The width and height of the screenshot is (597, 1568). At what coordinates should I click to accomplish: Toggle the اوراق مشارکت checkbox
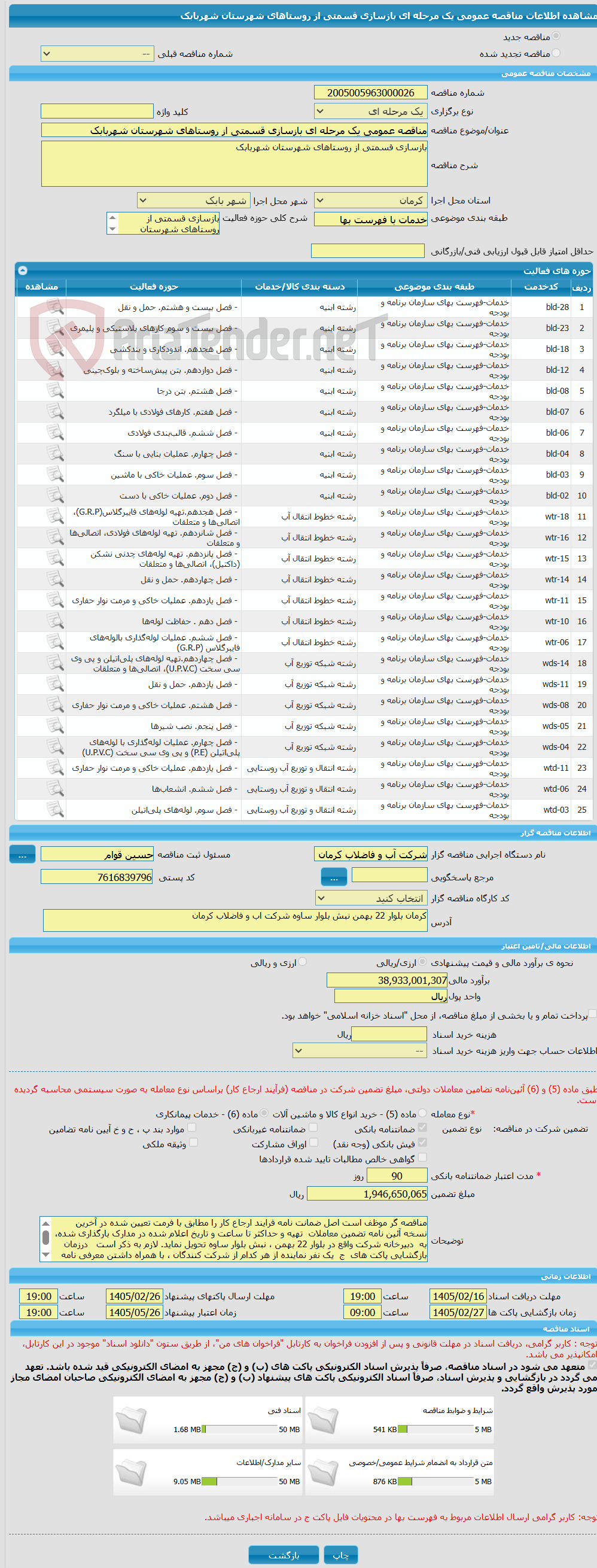point(314,1142)
